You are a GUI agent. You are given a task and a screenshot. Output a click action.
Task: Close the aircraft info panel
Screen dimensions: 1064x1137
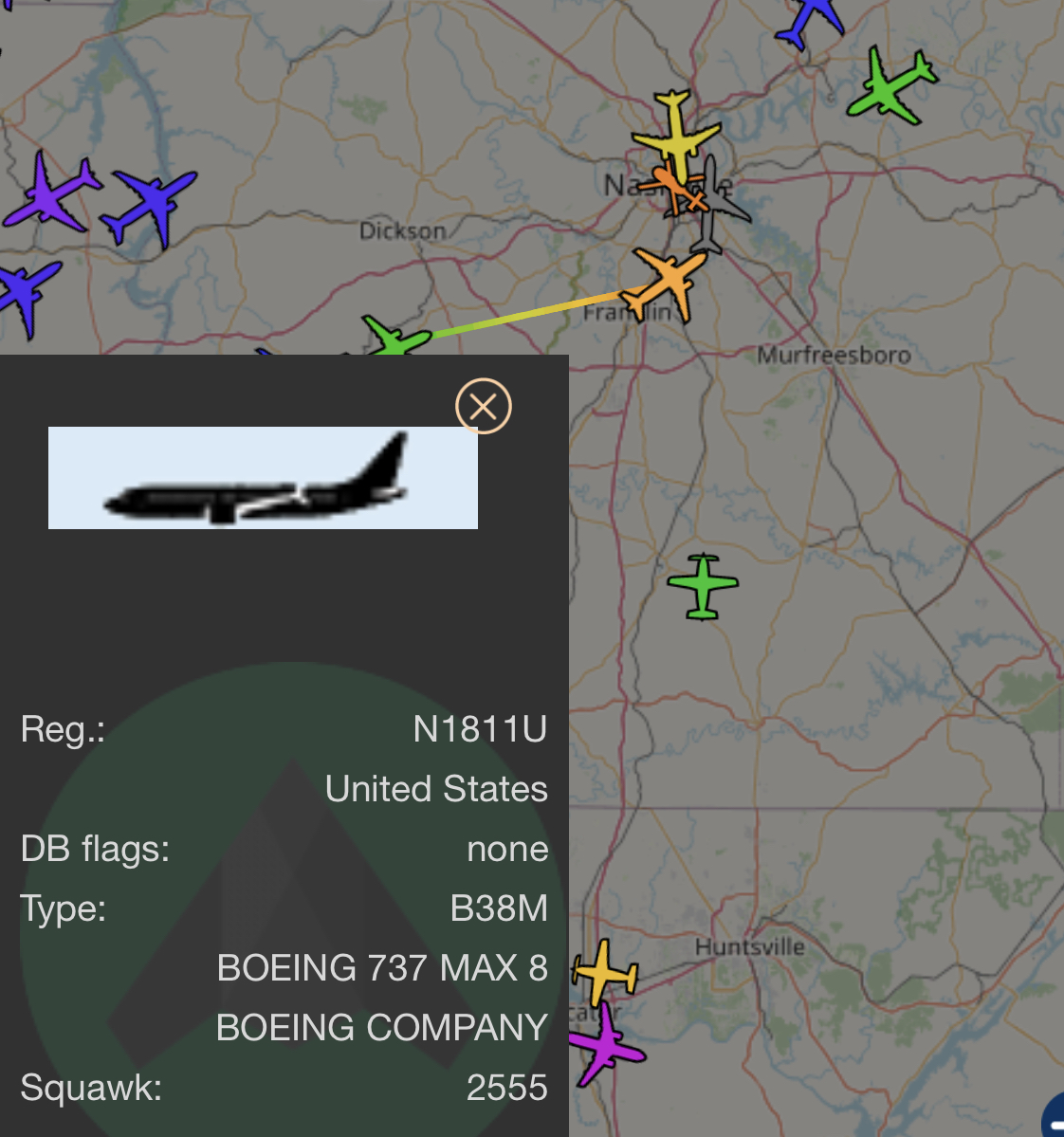[x=483, y=406]
